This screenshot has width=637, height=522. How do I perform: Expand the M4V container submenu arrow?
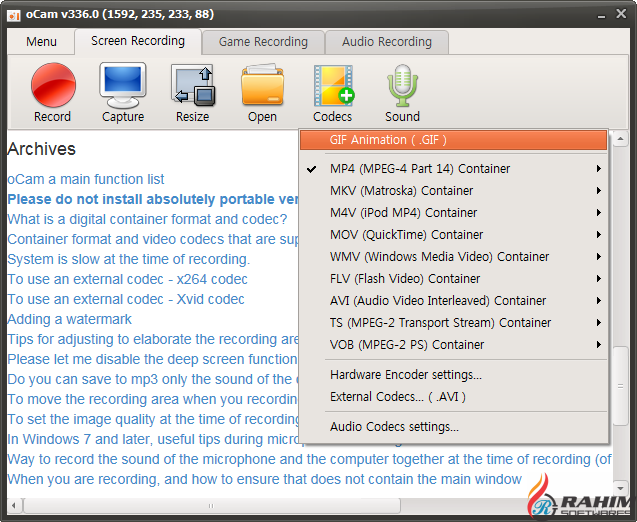pos(599,212)
